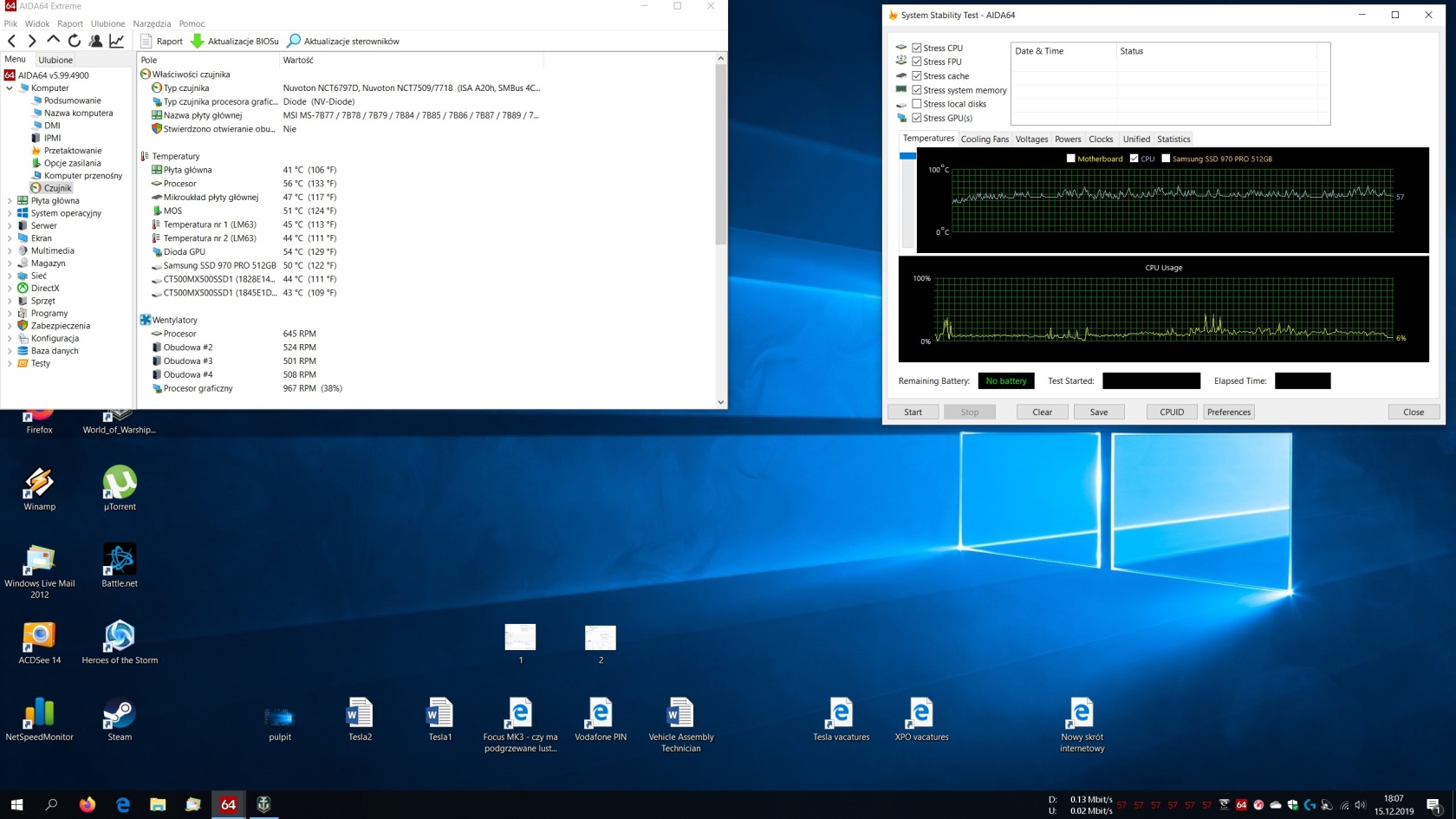Enable Motherboard temperature graph checkbox

click(1071, 159)
